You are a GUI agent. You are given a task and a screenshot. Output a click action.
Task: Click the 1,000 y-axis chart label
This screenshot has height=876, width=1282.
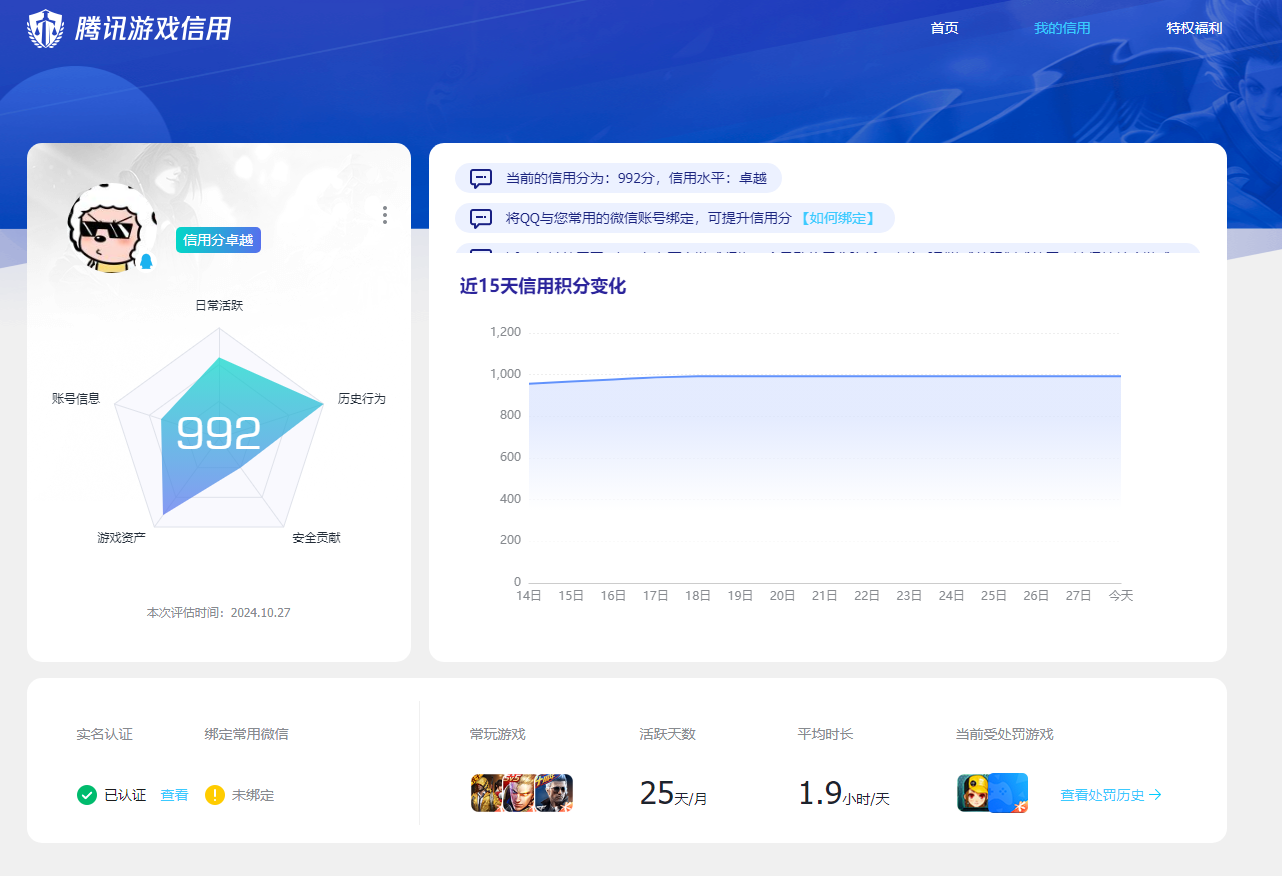pos(505,374)
